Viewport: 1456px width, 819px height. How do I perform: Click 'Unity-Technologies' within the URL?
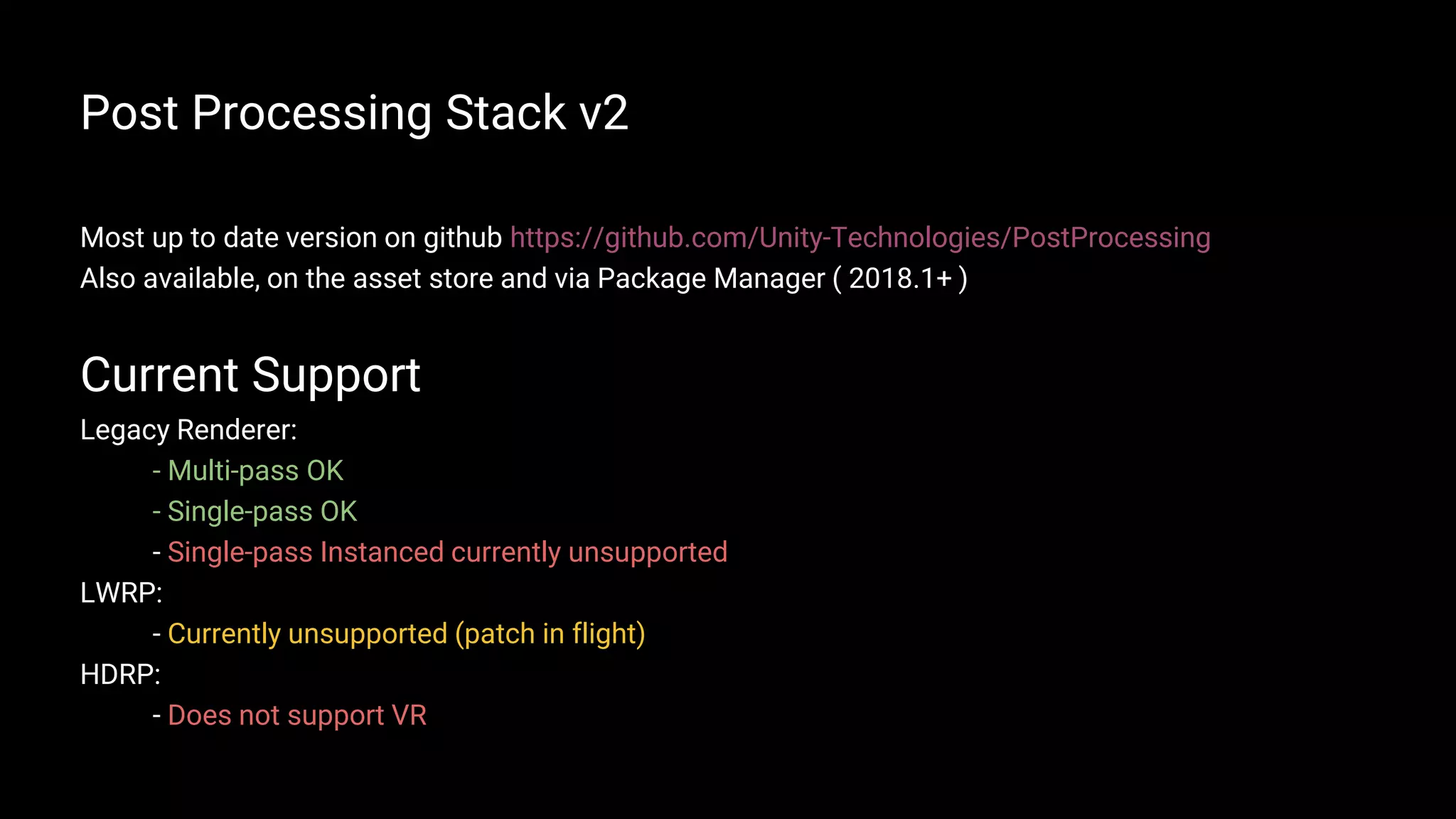[x=880, y=238]
